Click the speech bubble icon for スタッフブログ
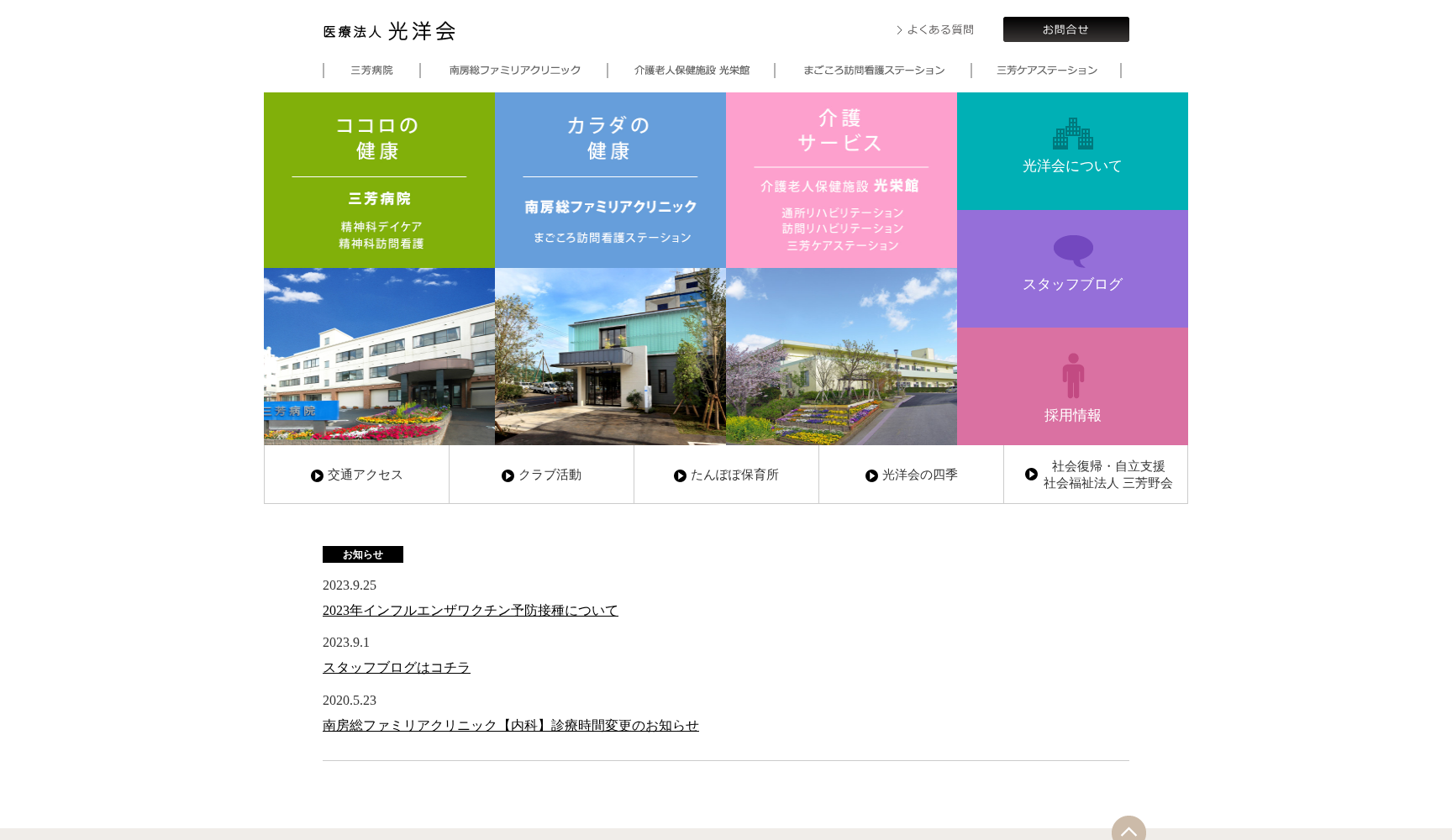1452x840 pixels. pyautogui.click(x=1072, y=250)
